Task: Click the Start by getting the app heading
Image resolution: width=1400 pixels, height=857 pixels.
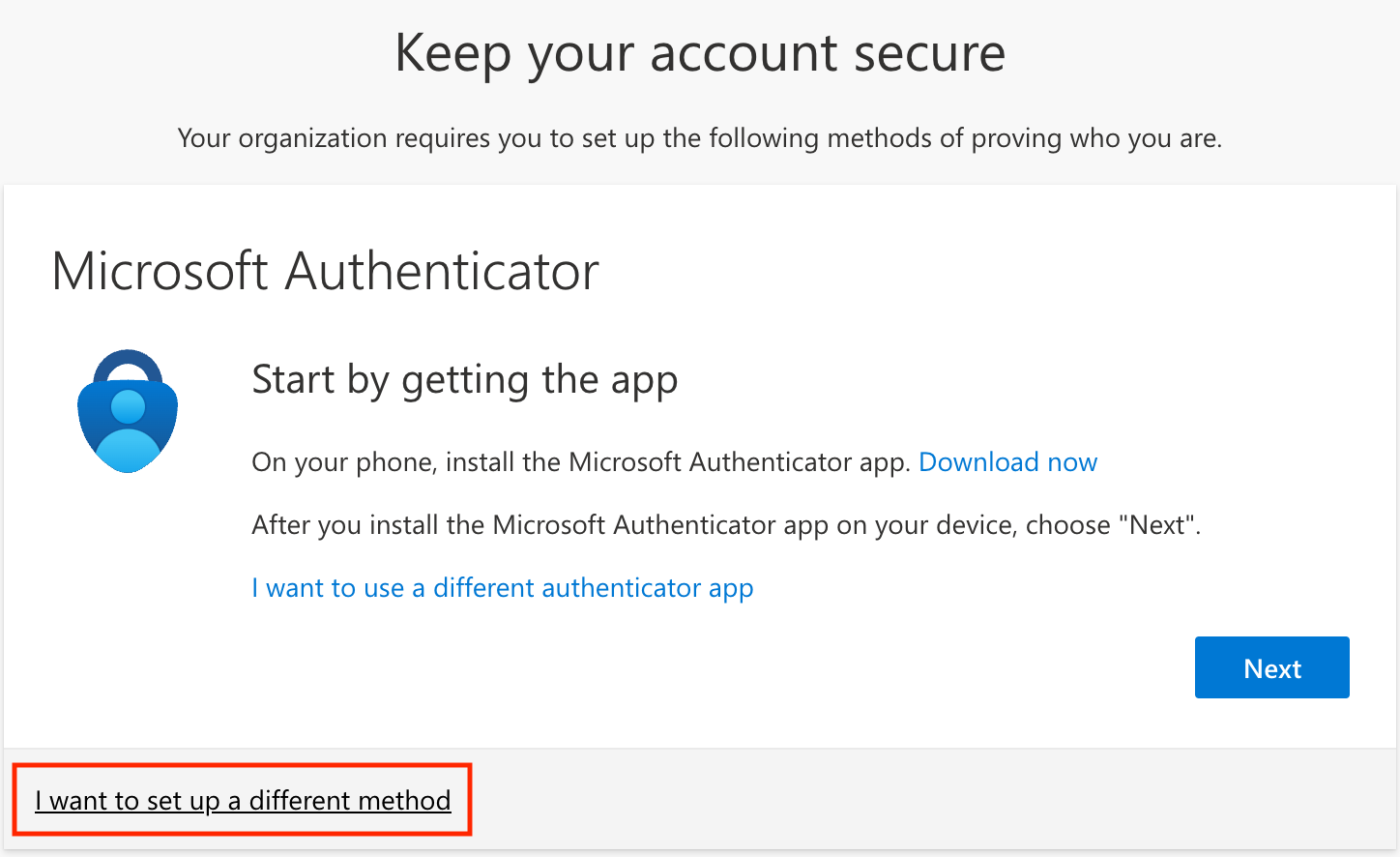Action: [465, 380]
